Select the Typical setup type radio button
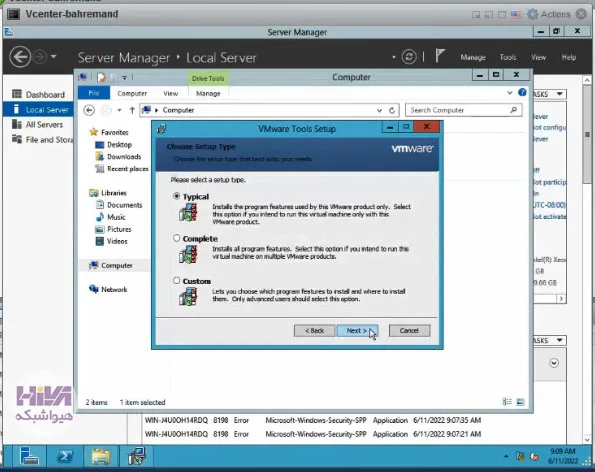 coord(176,196)
